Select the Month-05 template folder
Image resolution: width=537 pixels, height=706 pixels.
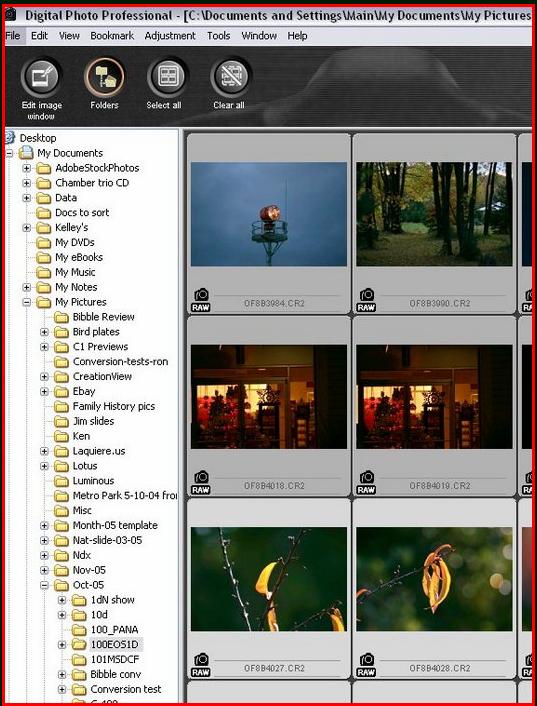[x=115, y=525]
